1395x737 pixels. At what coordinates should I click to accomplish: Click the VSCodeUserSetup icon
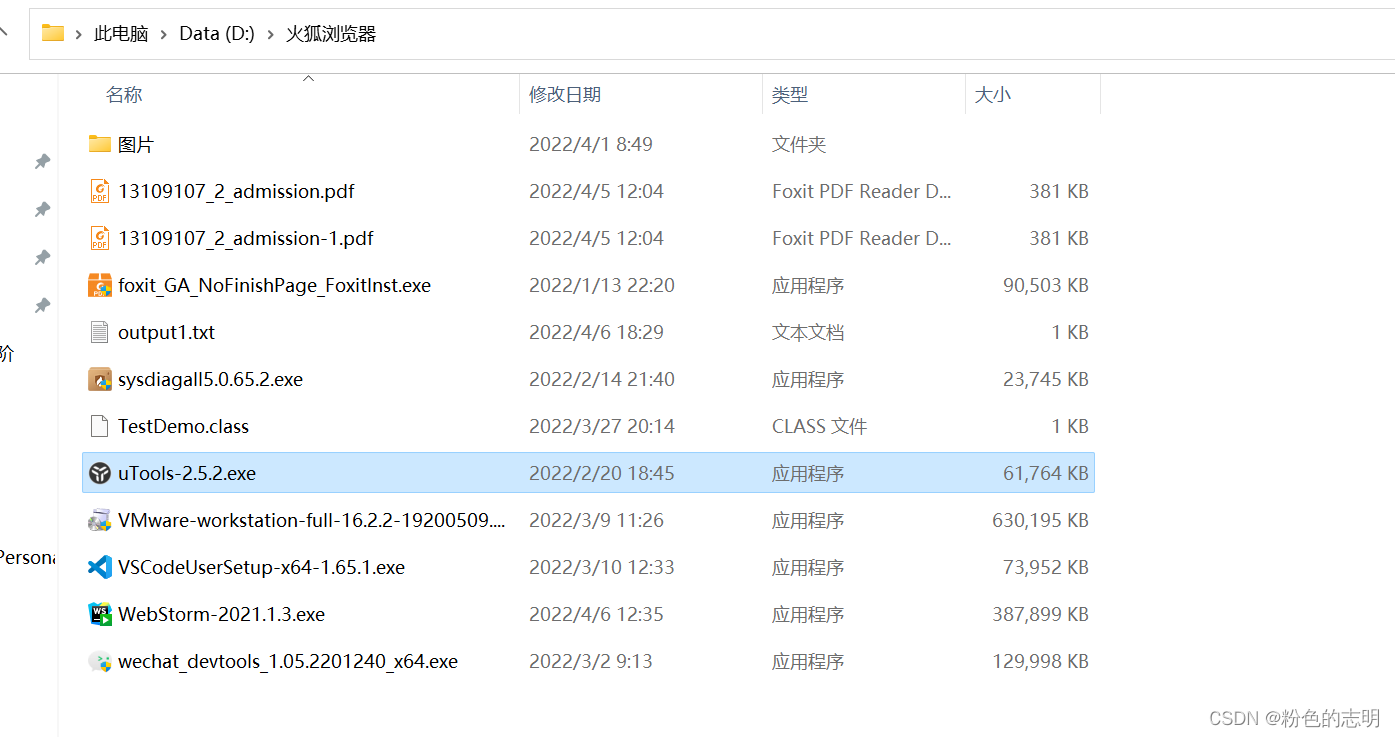coord(99,567)
